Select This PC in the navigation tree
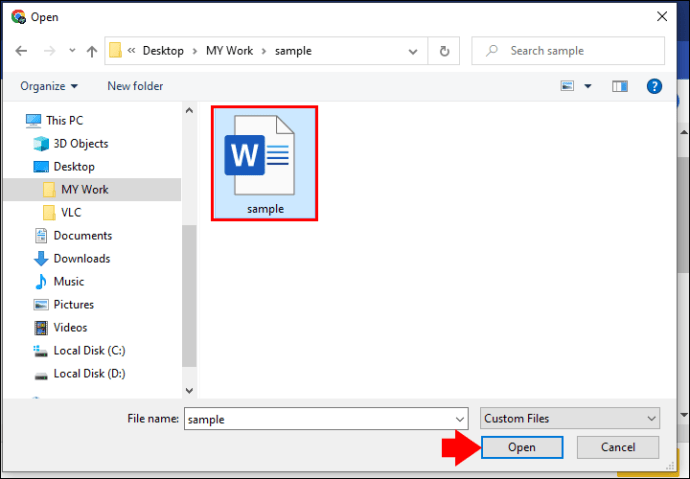The width and height of the screenshot is (690, 479). click(64, 121)
